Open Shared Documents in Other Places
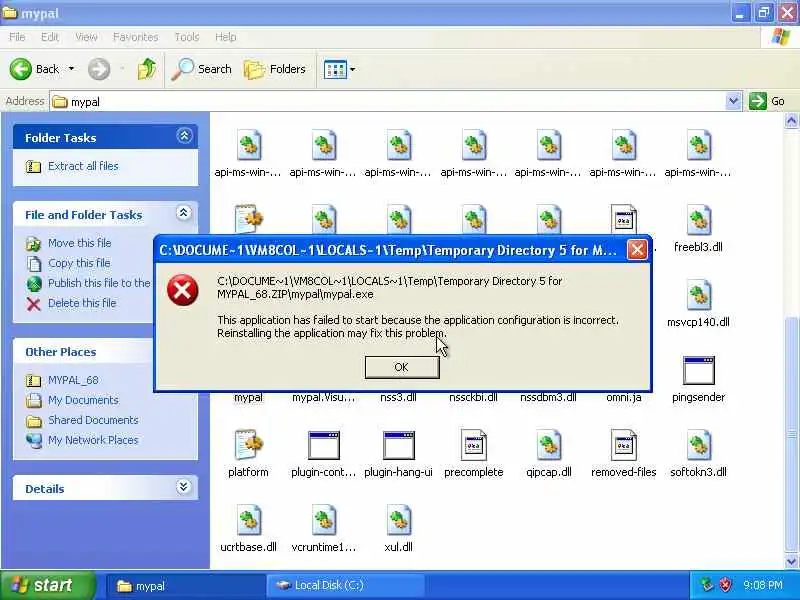 tap(93, 420)
